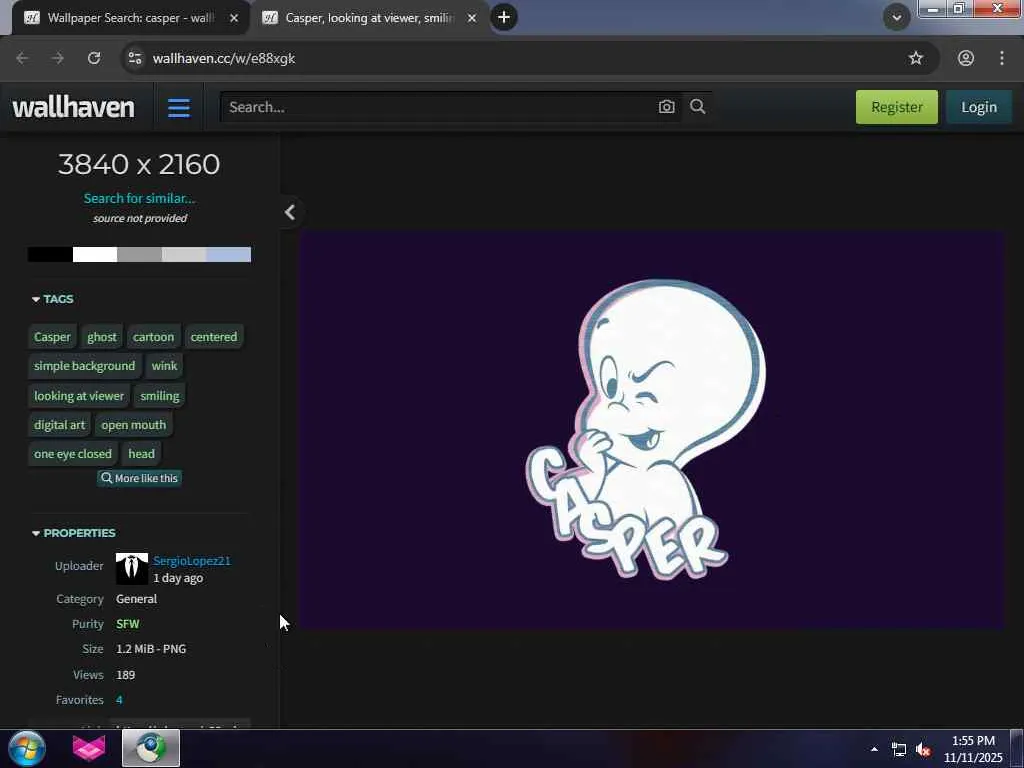This screenshot has height=768, width=1024.
Task: Focus the wallhaven Search field
Action: tap(438, 107)
